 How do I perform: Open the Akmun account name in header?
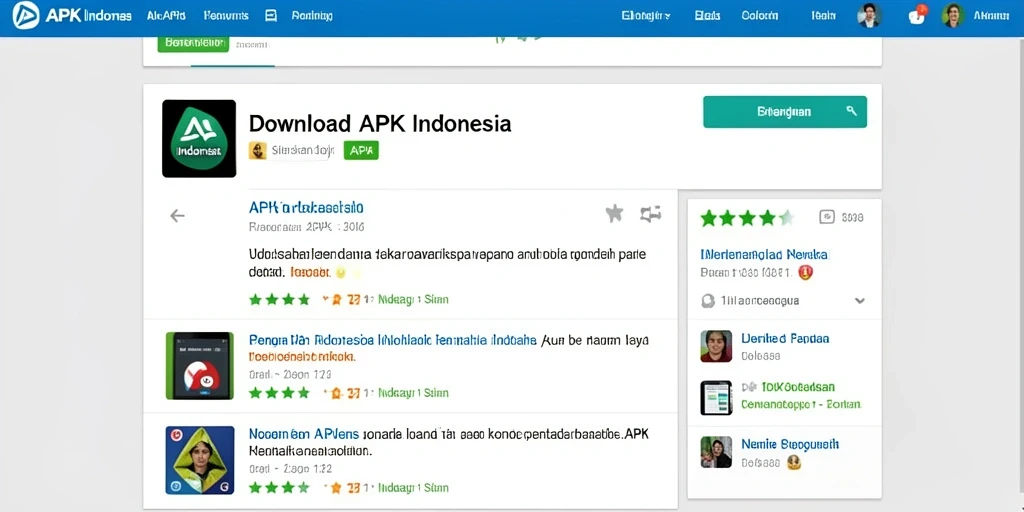click(x=991, y=16)
